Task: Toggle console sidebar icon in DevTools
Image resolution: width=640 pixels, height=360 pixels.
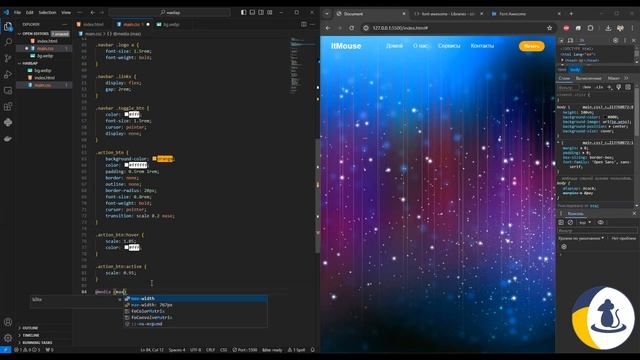Action: point(561,222)
